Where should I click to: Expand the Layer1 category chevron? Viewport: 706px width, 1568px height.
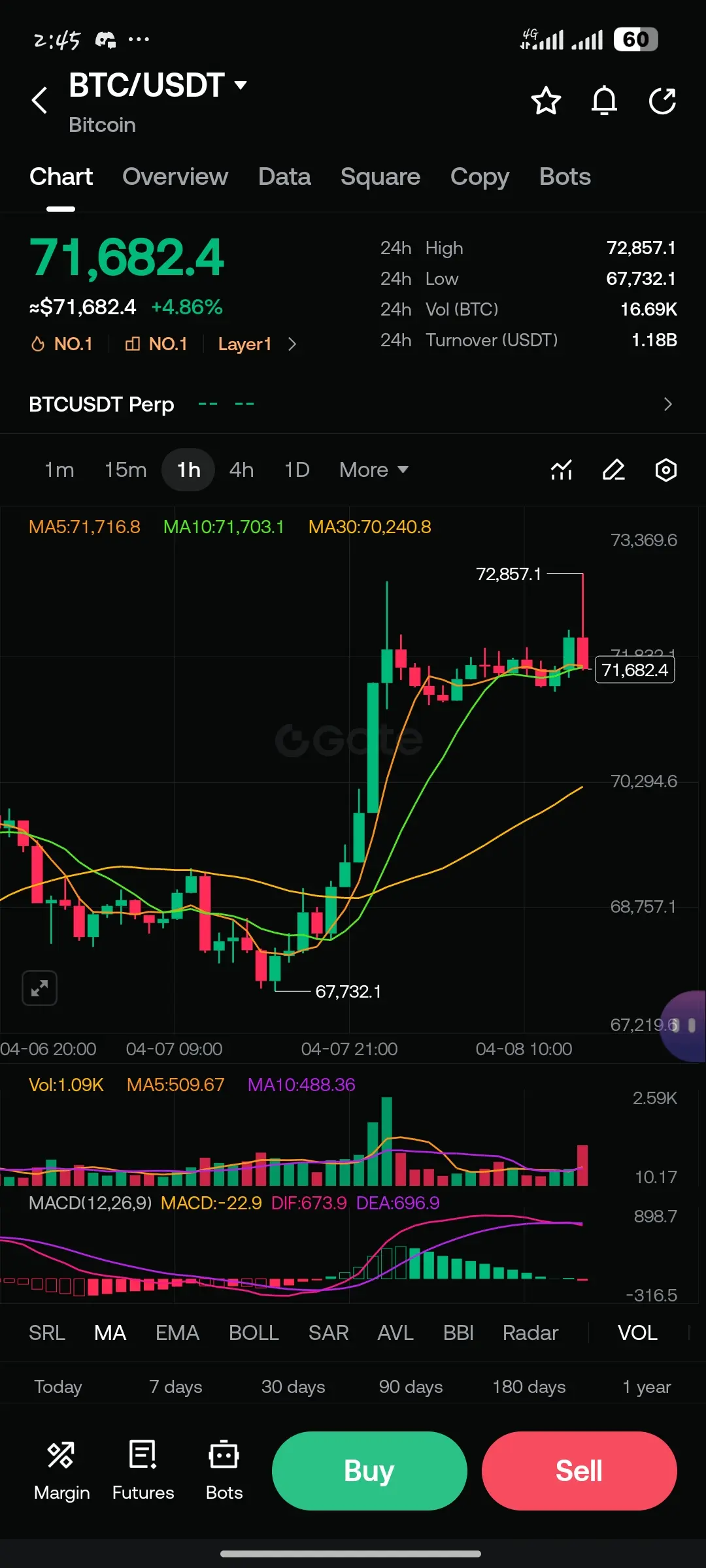pos(292,344)
